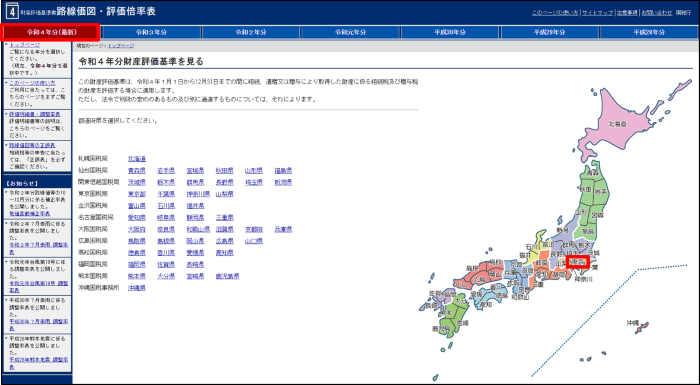The height and width of the screenshot is (385, 700).
Task: Select the 福島県 link in the 仙台国税局 row
Action: point(283,171)
